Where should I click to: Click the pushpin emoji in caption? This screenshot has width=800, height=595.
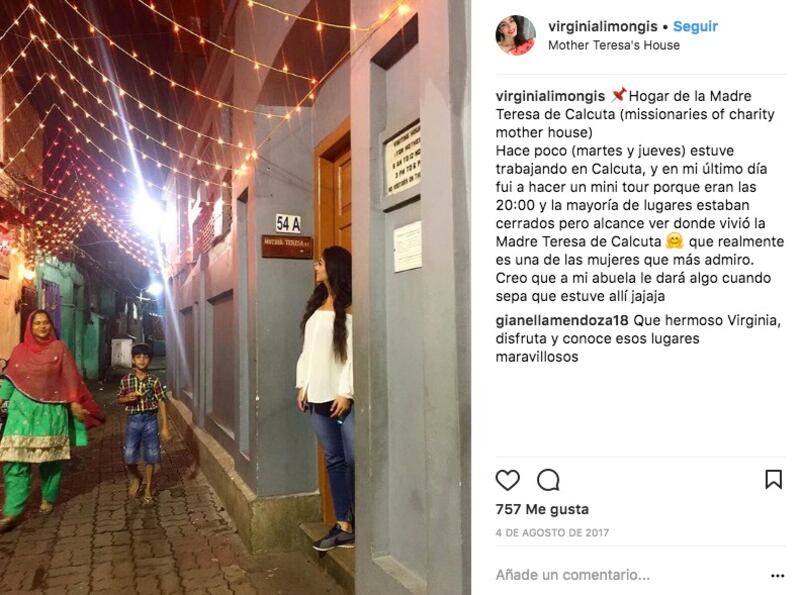[618, 95]
